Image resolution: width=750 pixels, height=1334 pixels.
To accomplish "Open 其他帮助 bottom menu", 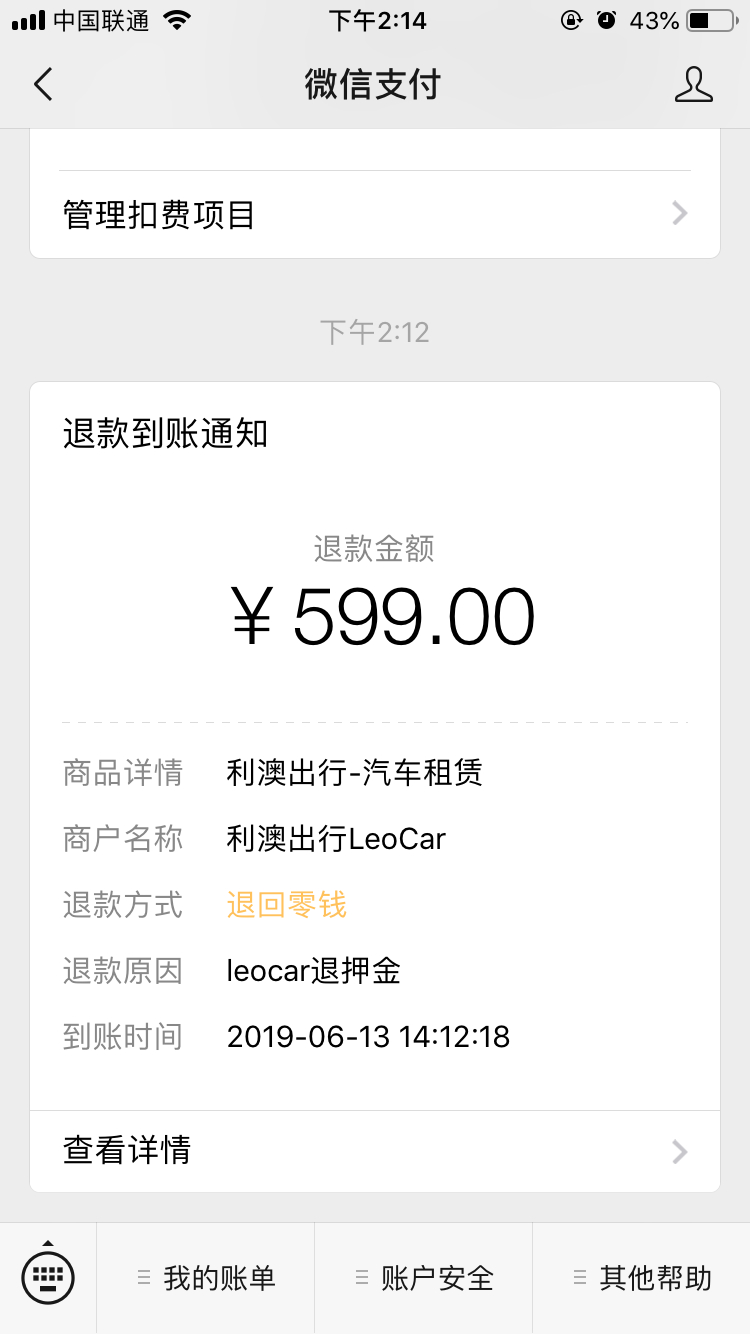I will 642,1277.
